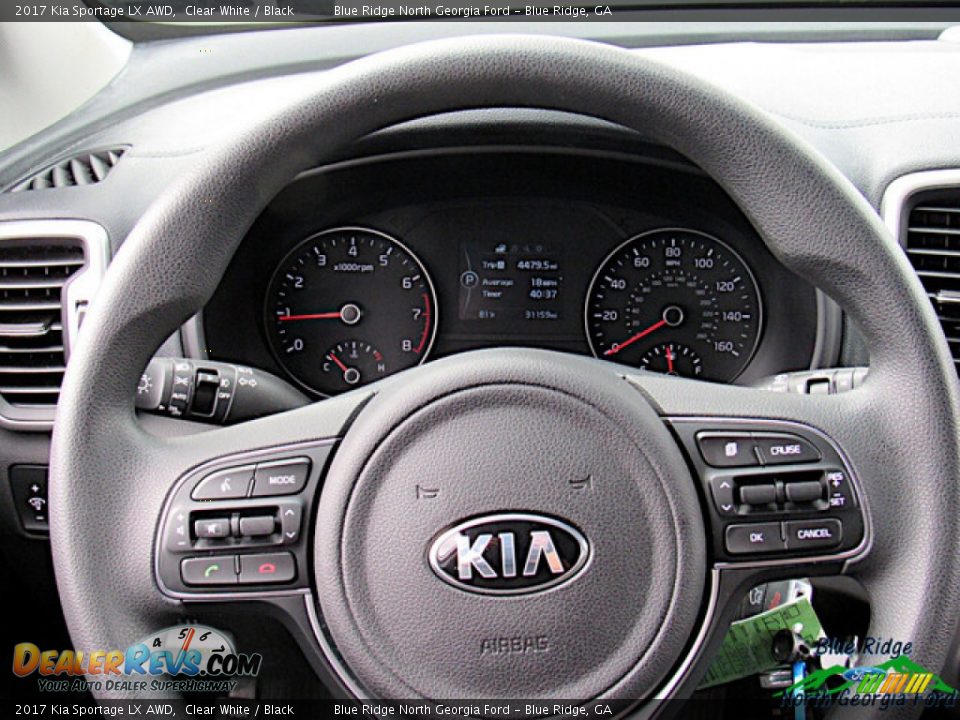
Task: Click the Kia logo airbag emblem
Action: [509, 554]
